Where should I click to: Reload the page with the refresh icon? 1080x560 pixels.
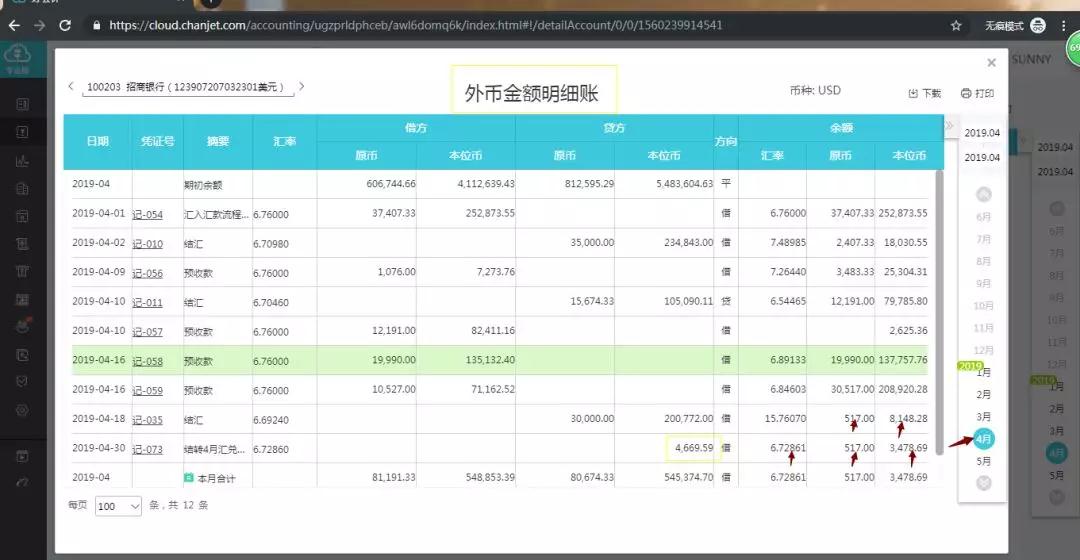pos(65,25)
